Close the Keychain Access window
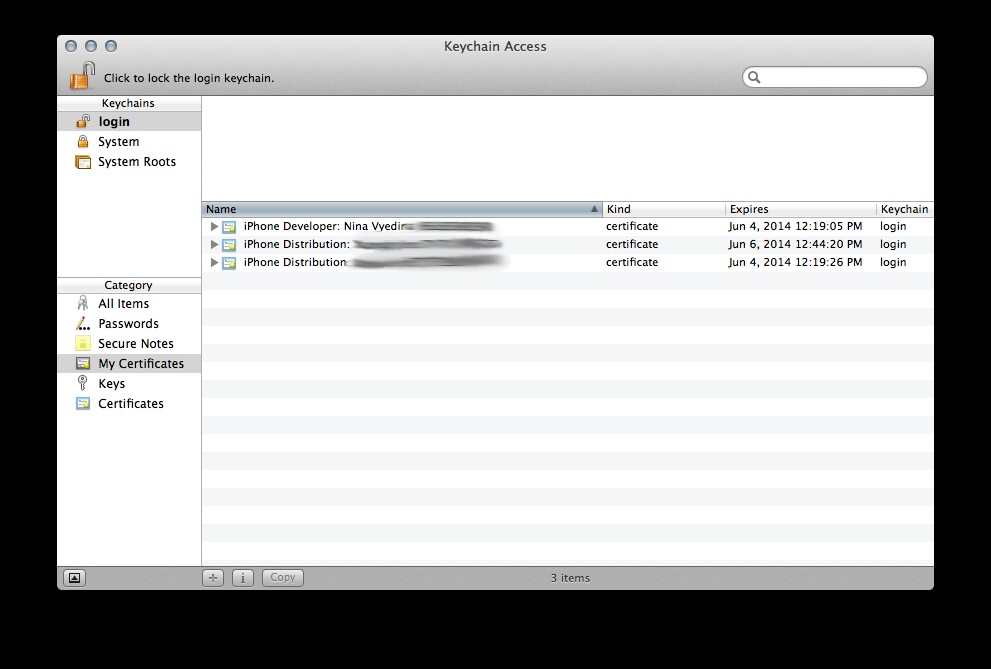This screenshot has width=991, height=669. 71,46
